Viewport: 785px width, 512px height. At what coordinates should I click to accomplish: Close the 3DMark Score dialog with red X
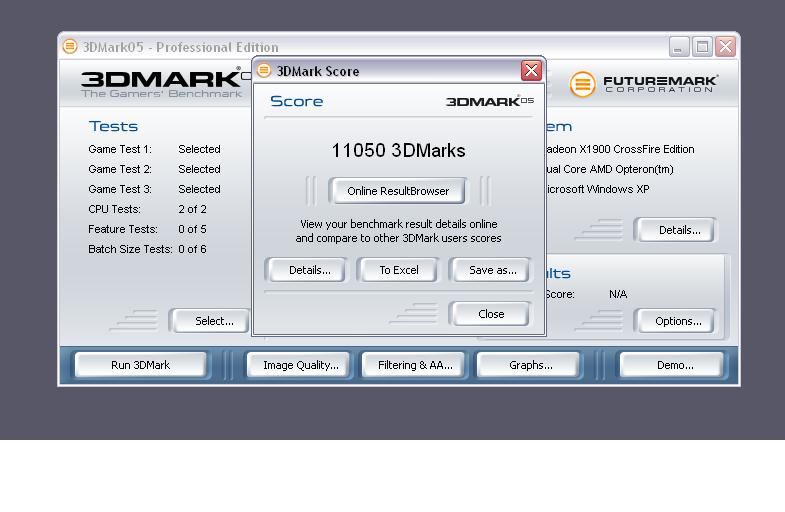[x=531, y=70]
